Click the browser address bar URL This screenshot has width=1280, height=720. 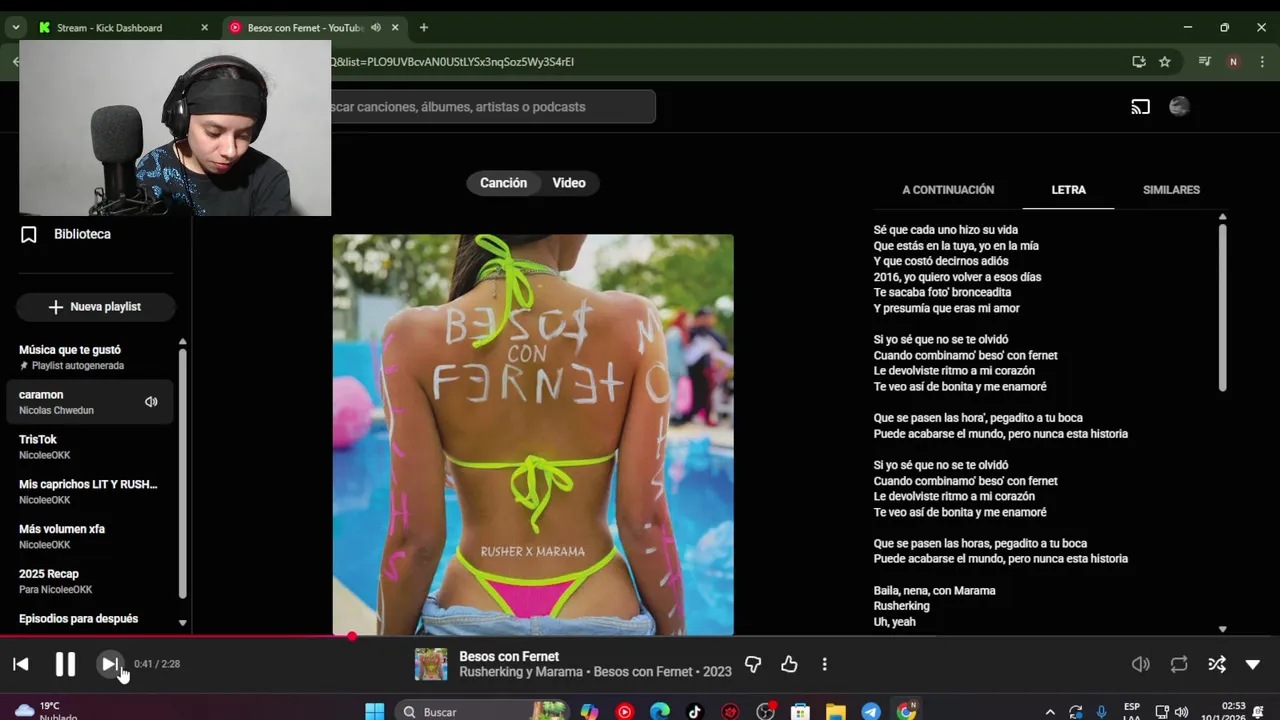click(x=452, y=62)
